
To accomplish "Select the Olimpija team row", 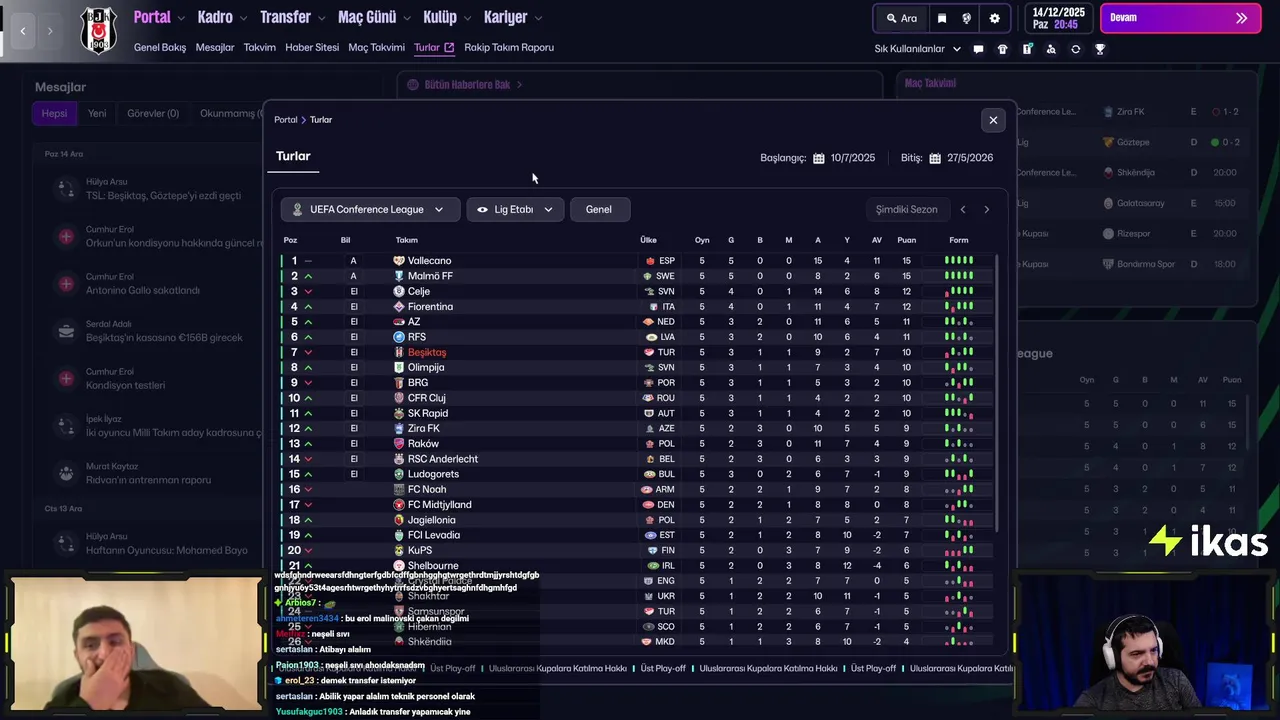I will (637, 367).
